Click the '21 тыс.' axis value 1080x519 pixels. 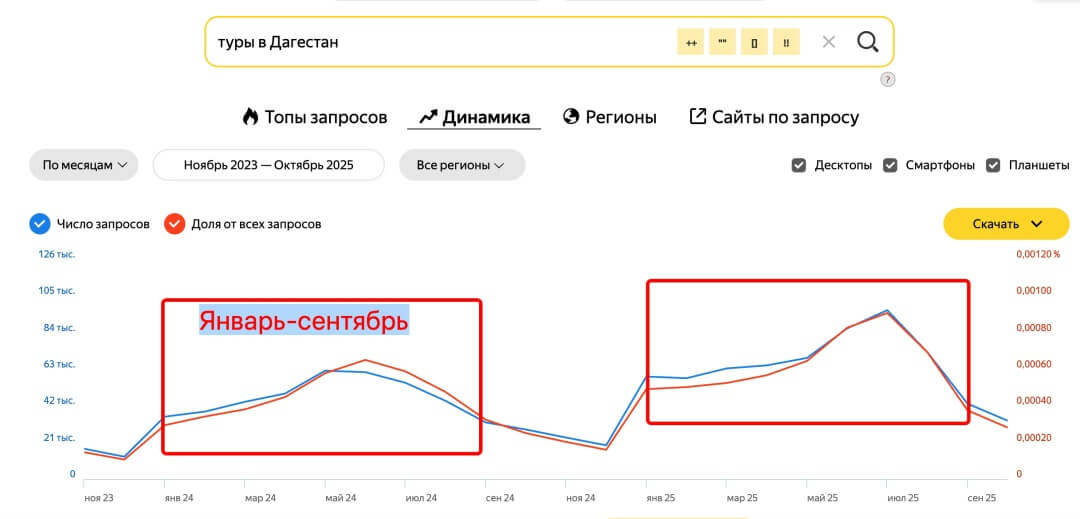[x=59, y=438]
